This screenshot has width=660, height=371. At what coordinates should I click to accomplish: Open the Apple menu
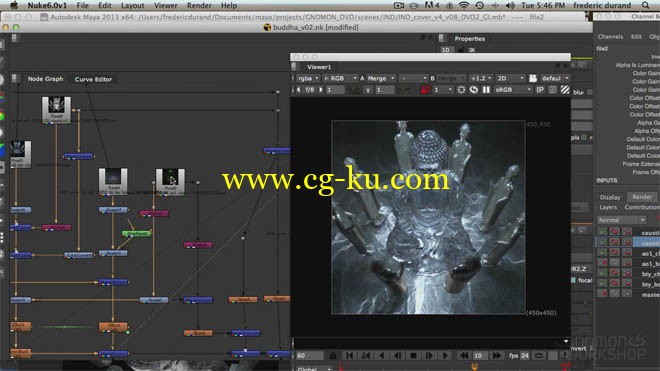click(x=14, y=5)
